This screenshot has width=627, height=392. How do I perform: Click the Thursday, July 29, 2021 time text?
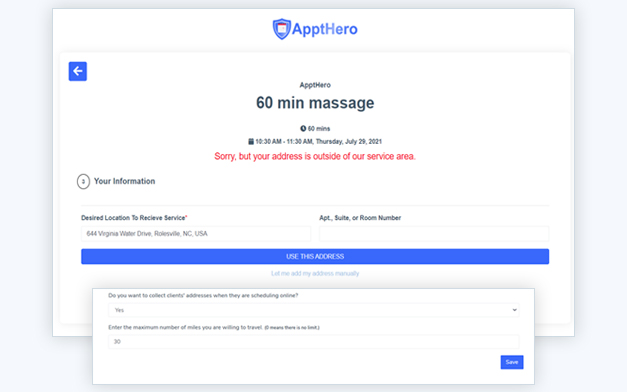click(318, 141)
